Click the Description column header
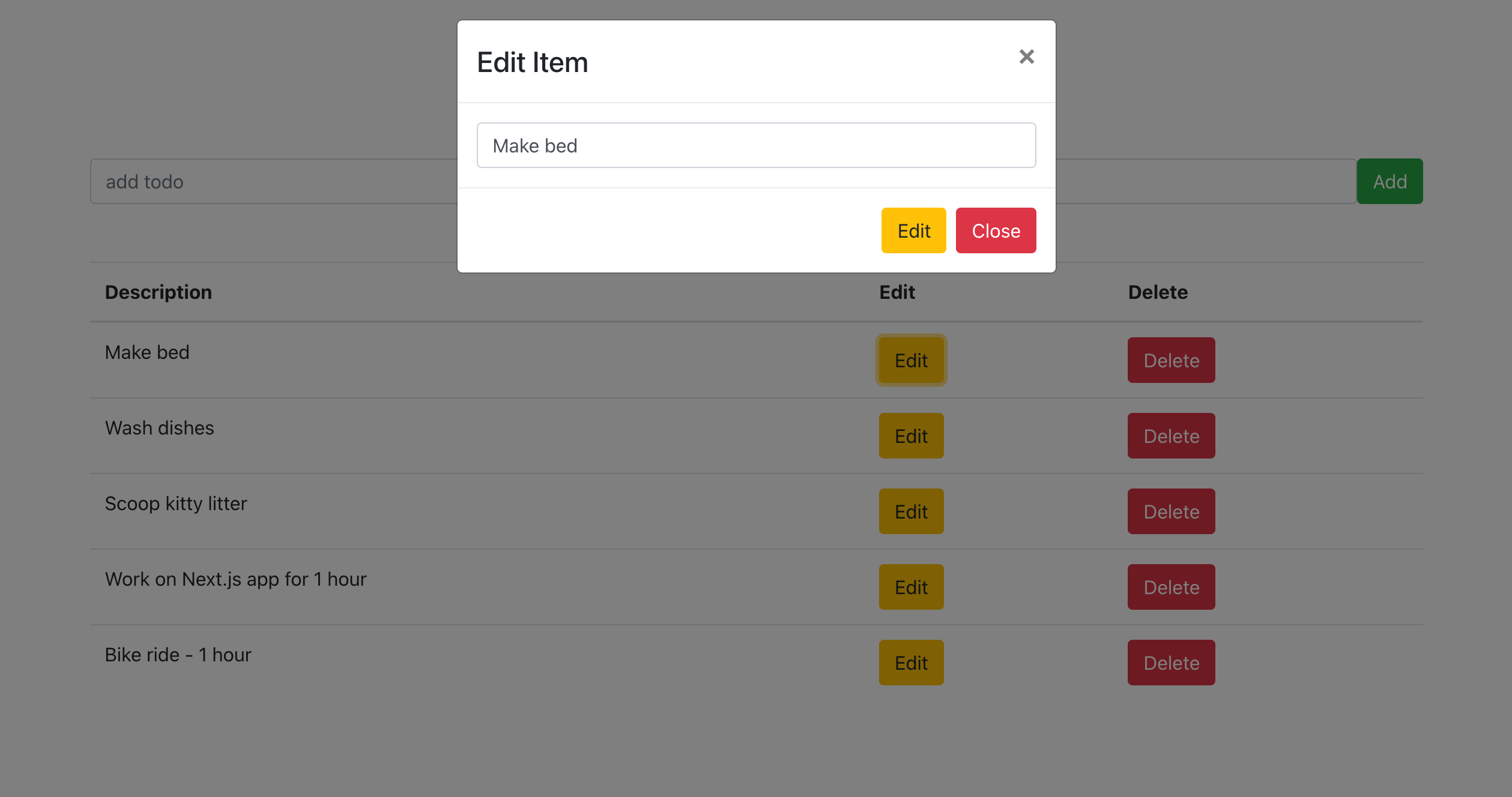Screen dimensions: 1512x797 click(x=159, y=292)
